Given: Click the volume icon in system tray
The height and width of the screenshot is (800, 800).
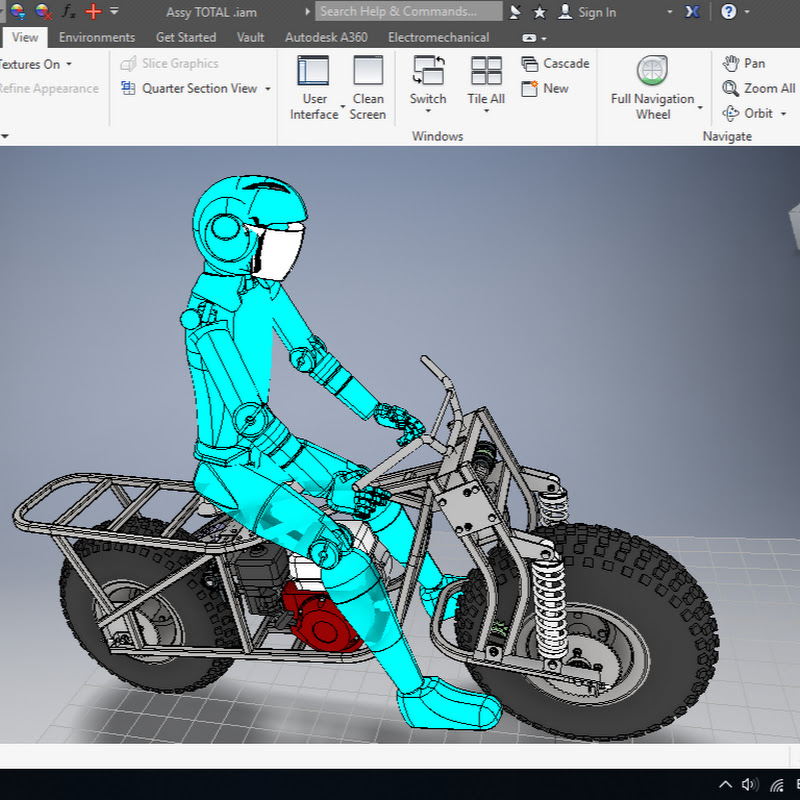Looking at the screenshot, I should coord(749,785).
